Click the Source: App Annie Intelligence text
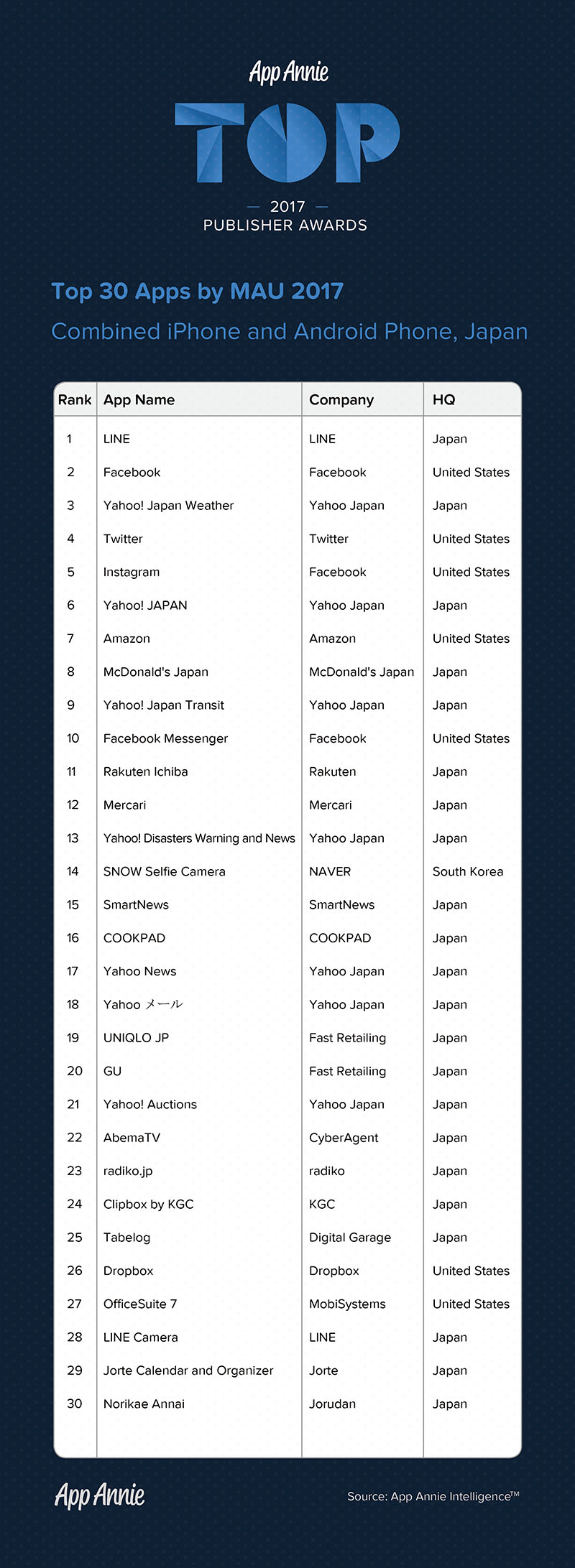575x1568 pixels. (433, 1496)
